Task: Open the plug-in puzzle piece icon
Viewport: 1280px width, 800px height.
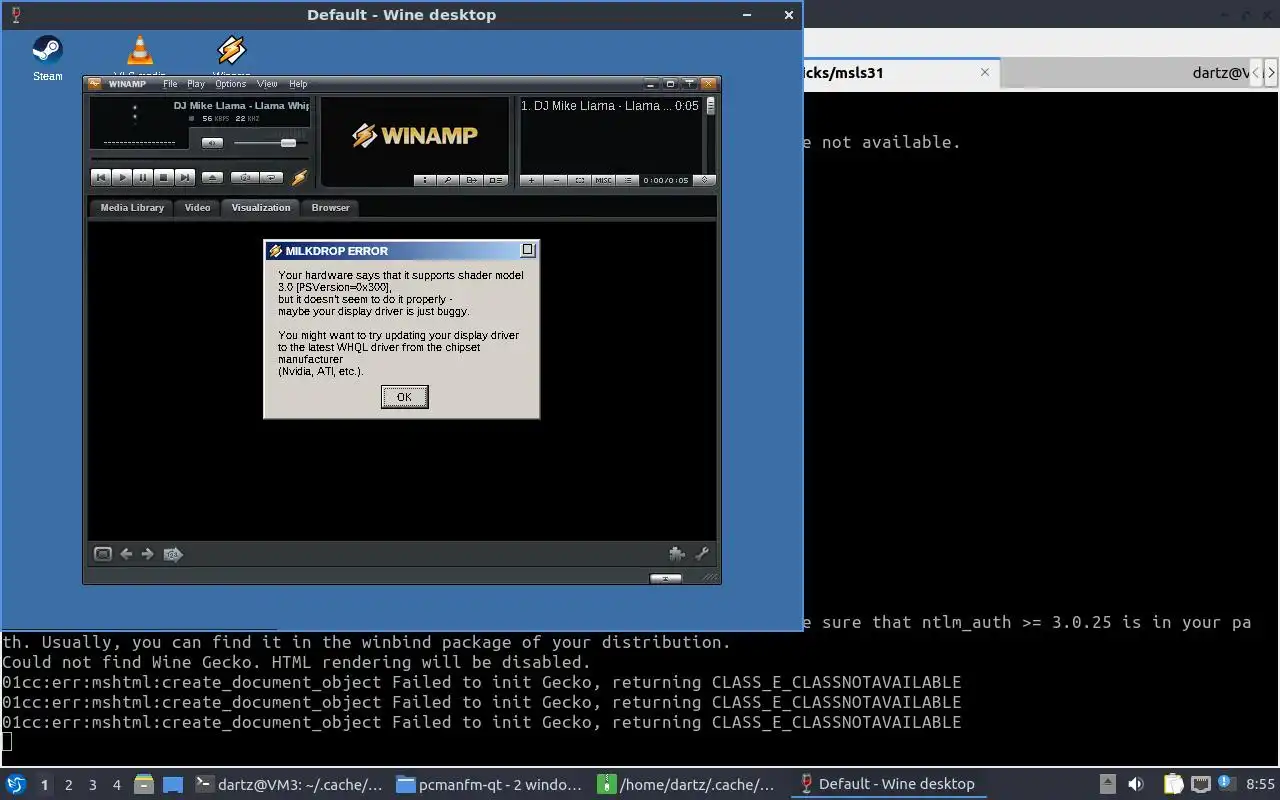Action: tap(677, 554)
